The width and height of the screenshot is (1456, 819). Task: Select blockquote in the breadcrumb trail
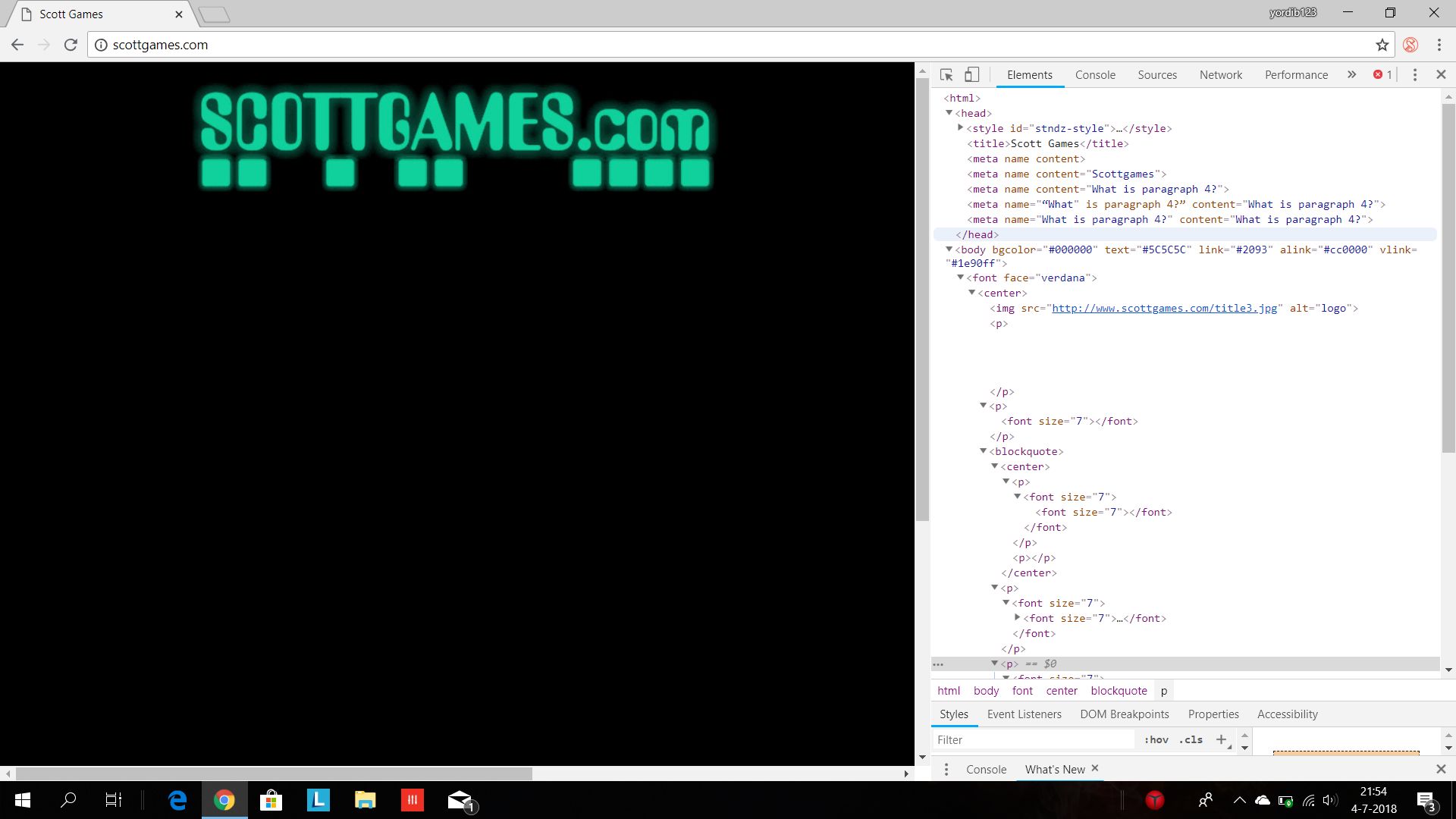point(1119,691)
